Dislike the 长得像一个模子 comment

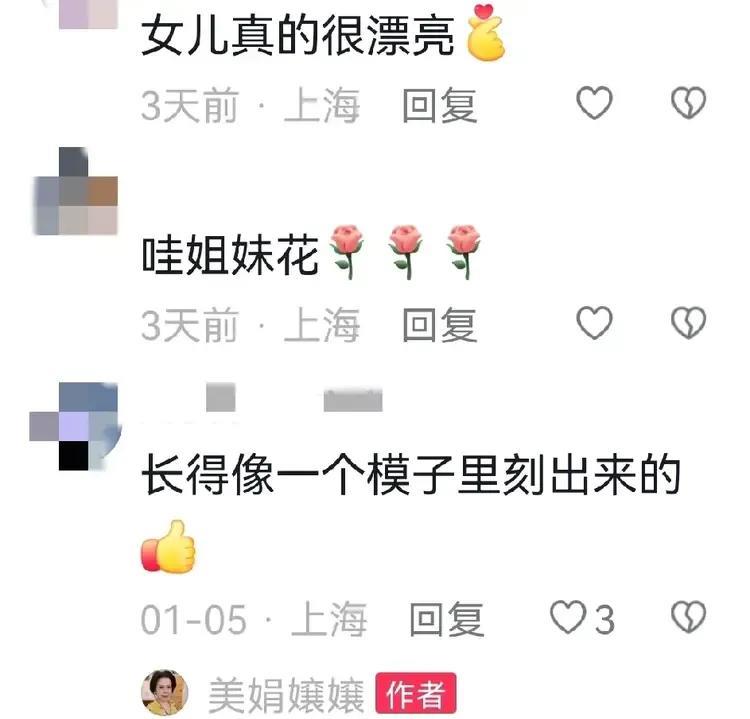[x=688, y=617]
